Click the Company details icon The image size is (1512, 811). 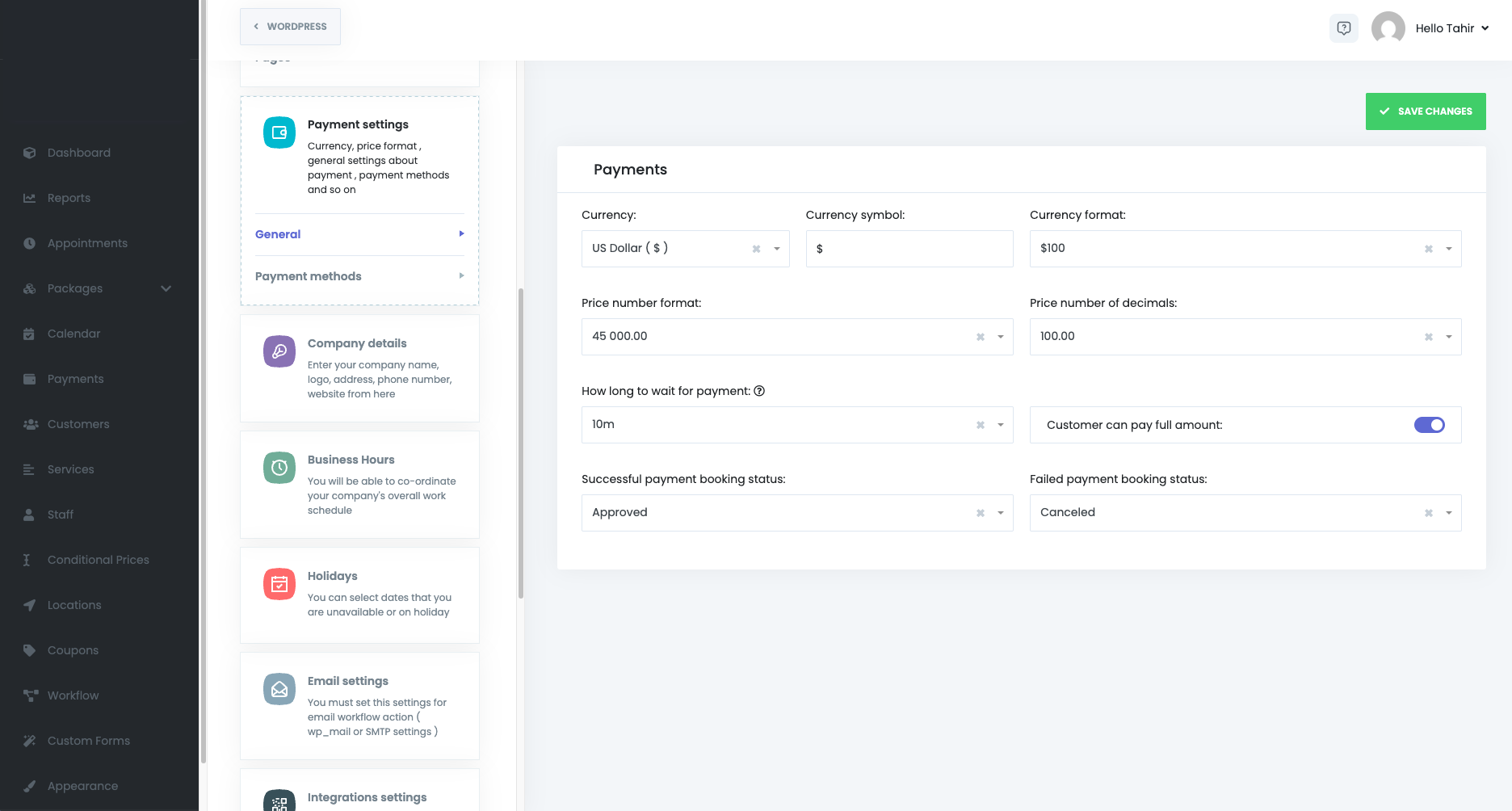point(279,351)
